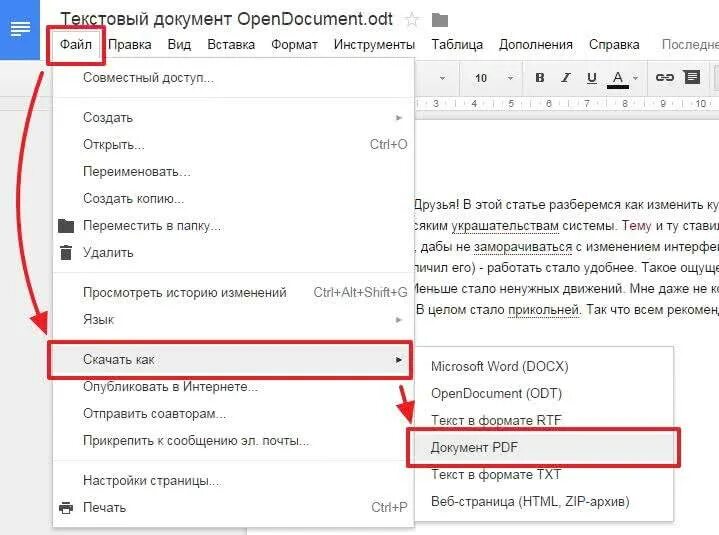Click the insert comment toolbar icon
This screenshot has height=535, width=719.
click(x=692, y=77)
